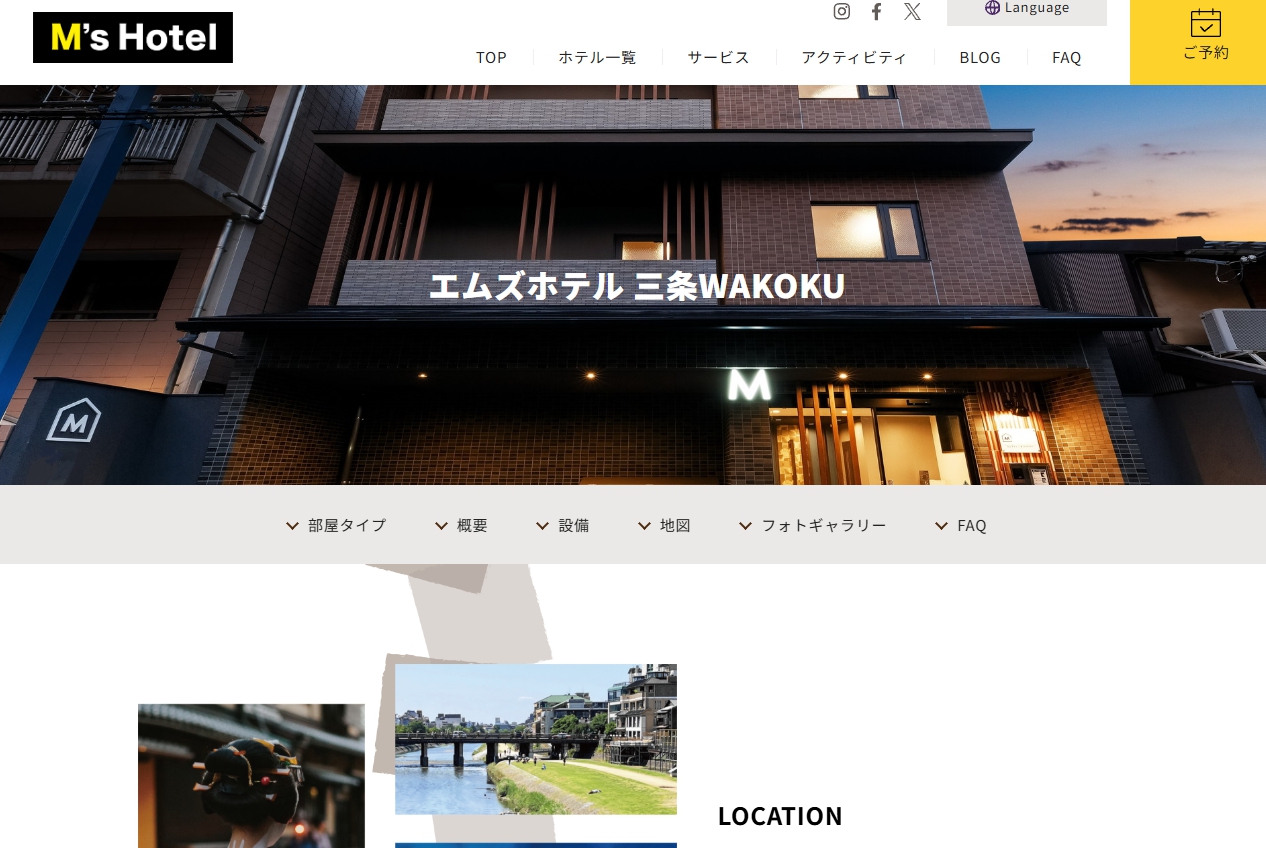This screenshot has width=1266, height=848.
Task: Click the river and bridge photo
Action: (536, 739)
